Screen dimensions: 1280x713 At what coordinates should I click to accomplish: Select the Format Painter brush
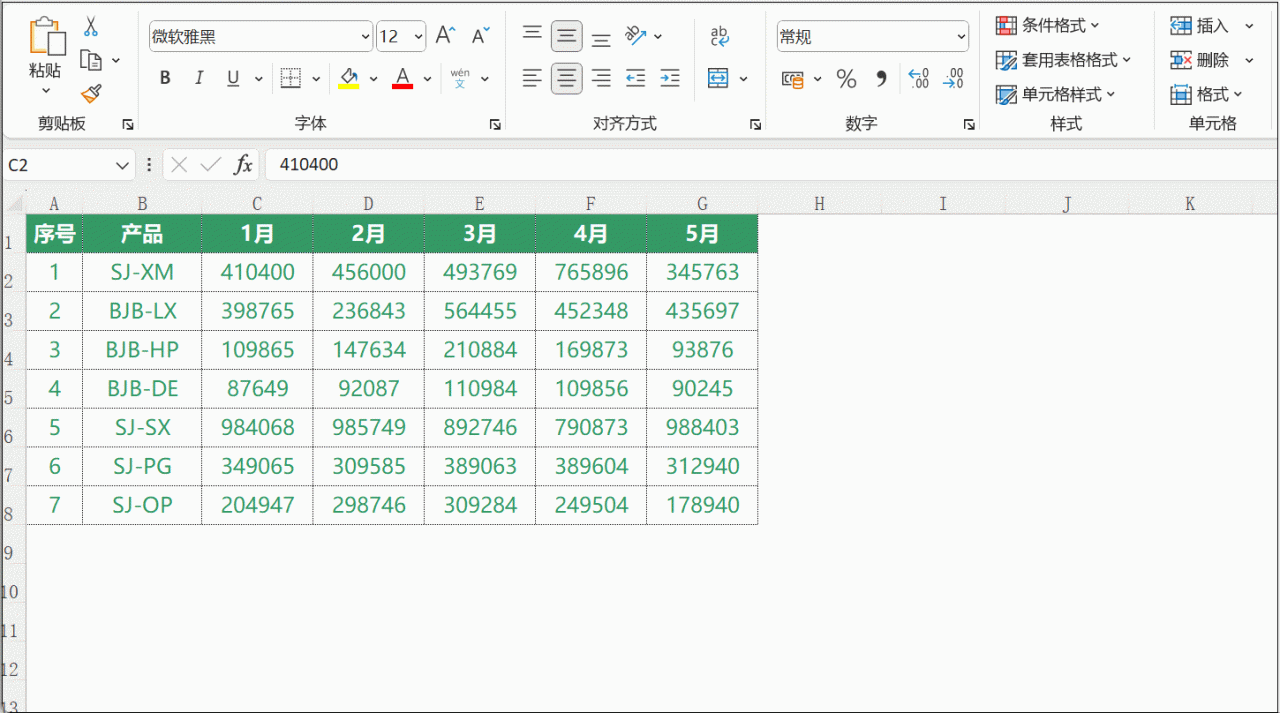pos(91,94)
